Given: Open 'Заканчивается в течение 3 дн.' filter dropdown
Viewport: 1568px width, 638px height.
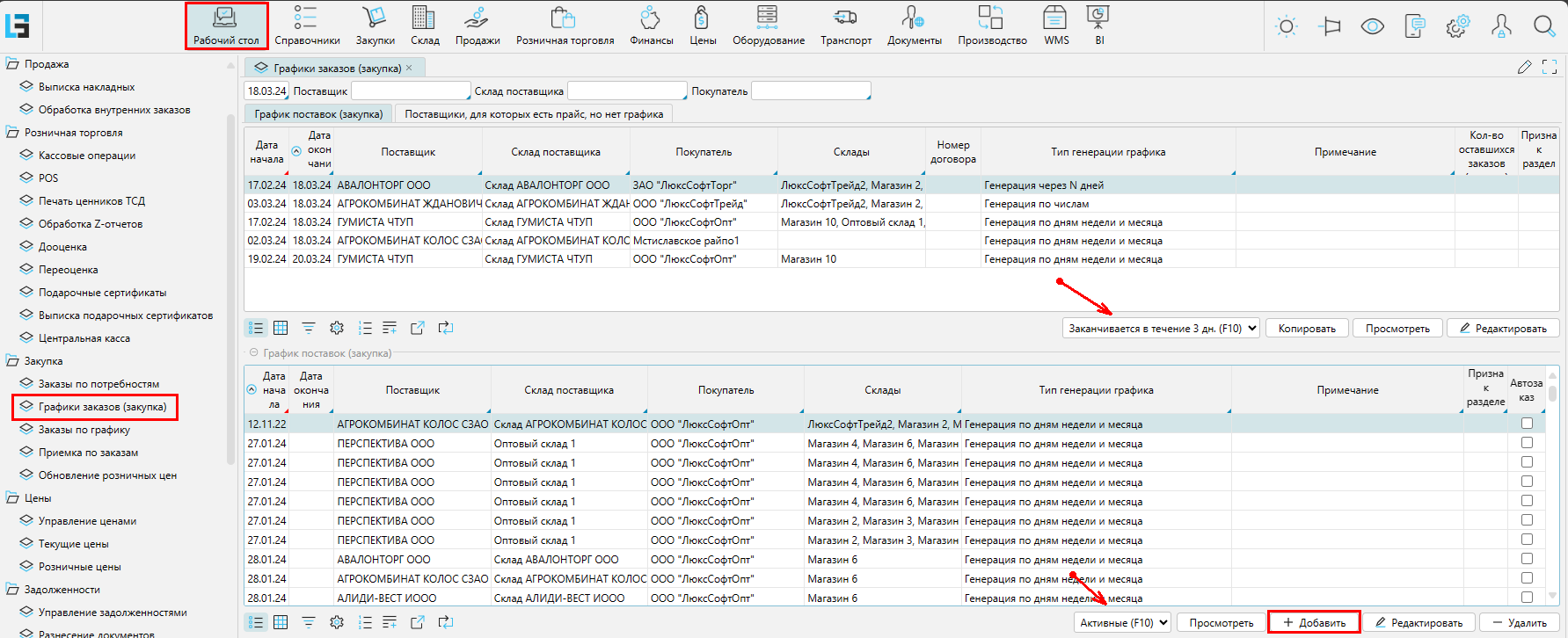Looking at the screenshot, I should (x=1162, y=329).
